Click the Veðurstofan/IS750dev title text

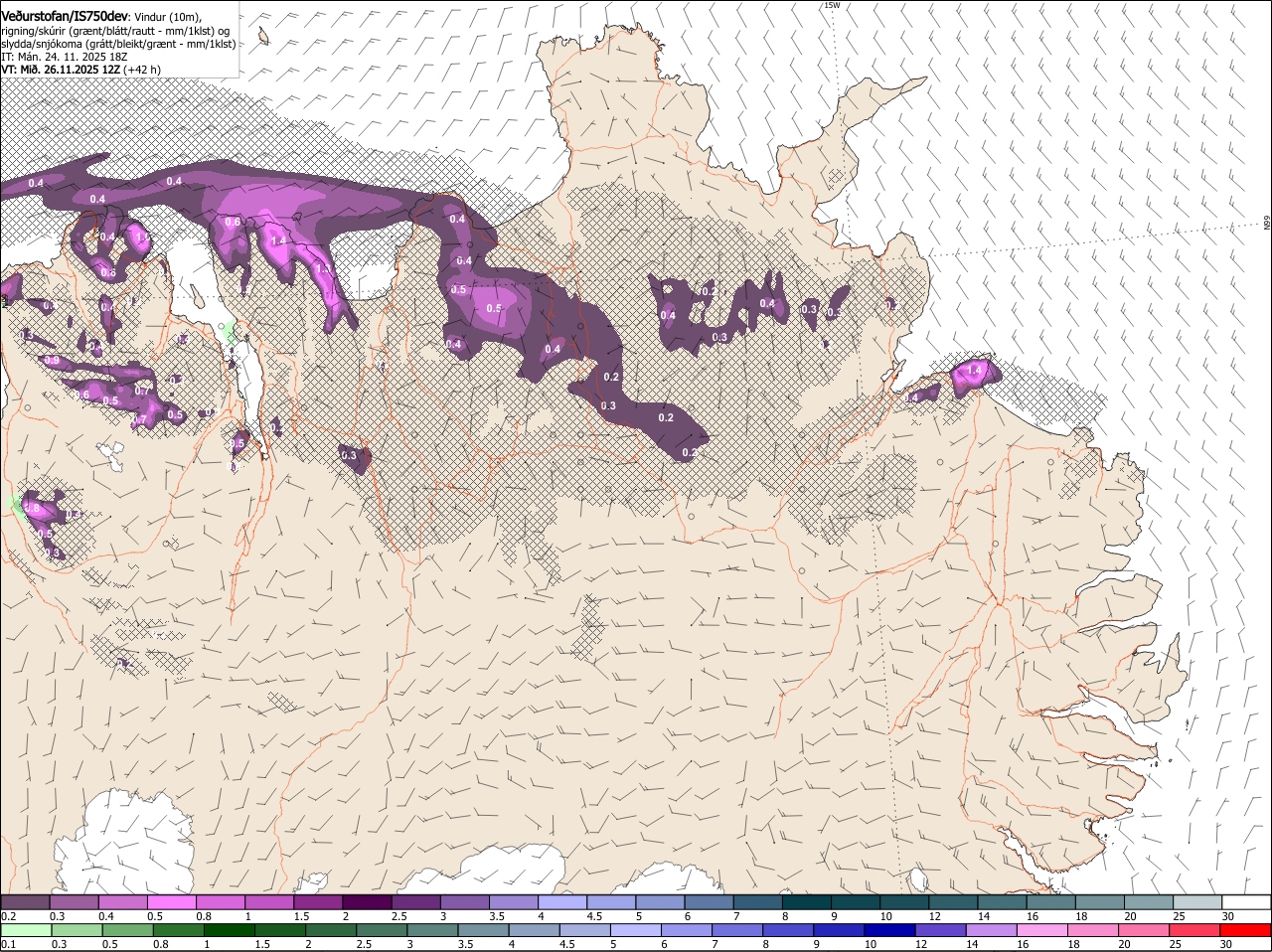coord(65,17)
